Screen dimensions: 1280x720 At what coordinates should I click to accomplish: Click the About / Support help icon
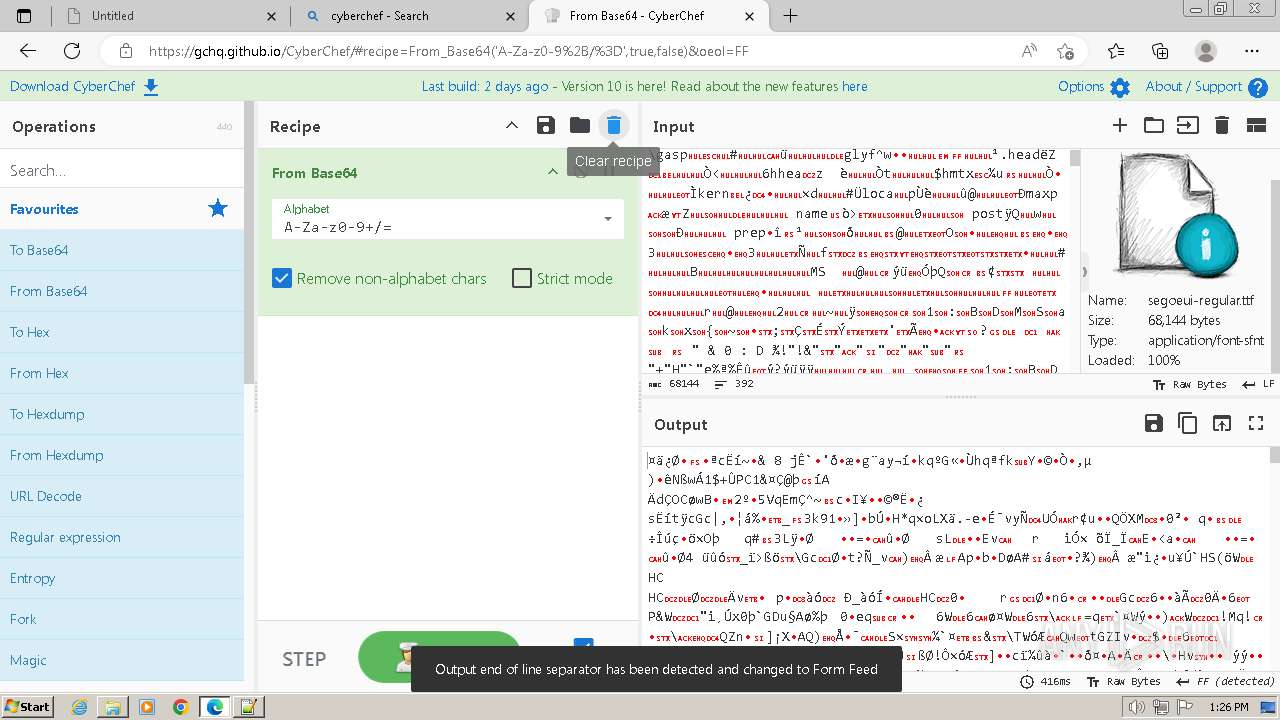[1258, 87]
